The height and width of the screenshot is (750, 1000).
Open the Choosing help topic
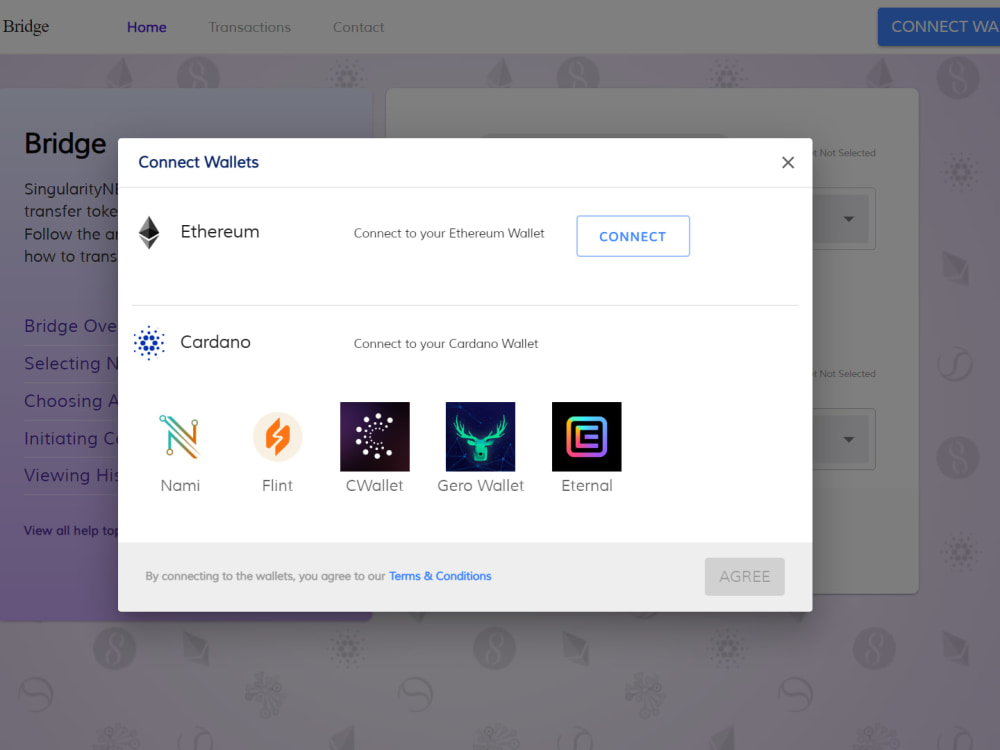[x=71, y=401]
